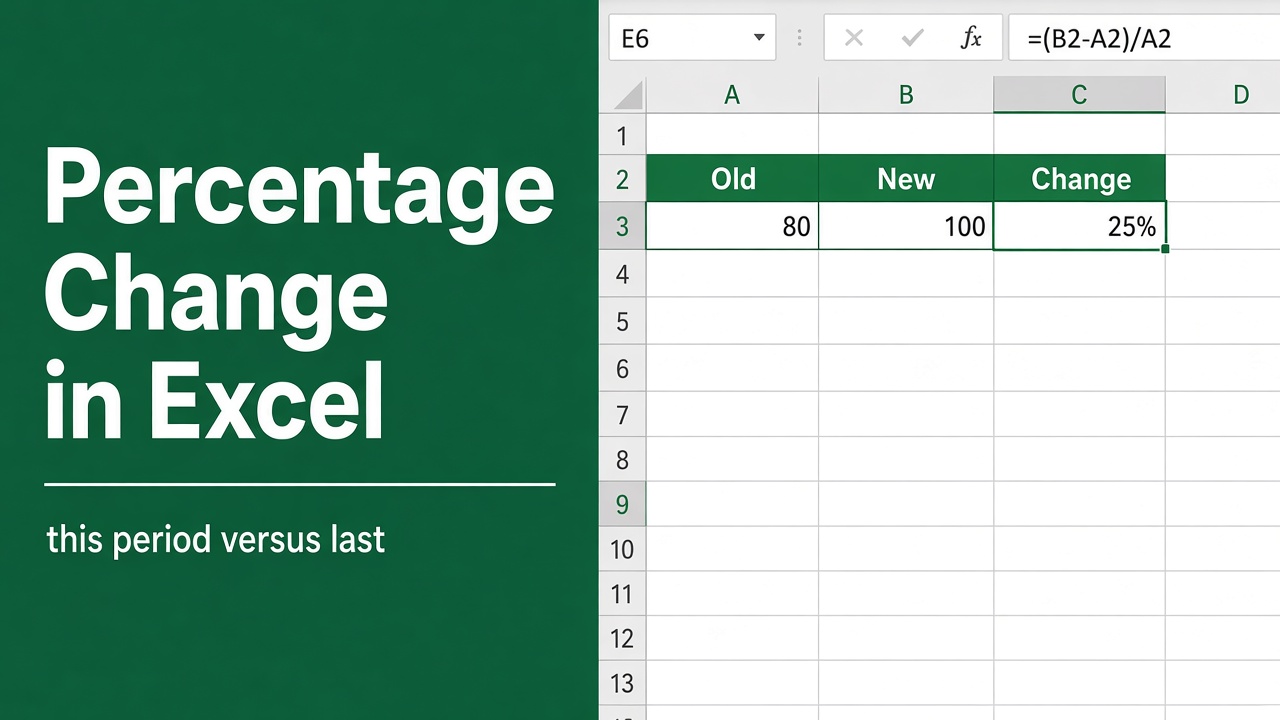Click the cell containing 80
This screenshot has width=1280, height=720.
tap(732, 226)
